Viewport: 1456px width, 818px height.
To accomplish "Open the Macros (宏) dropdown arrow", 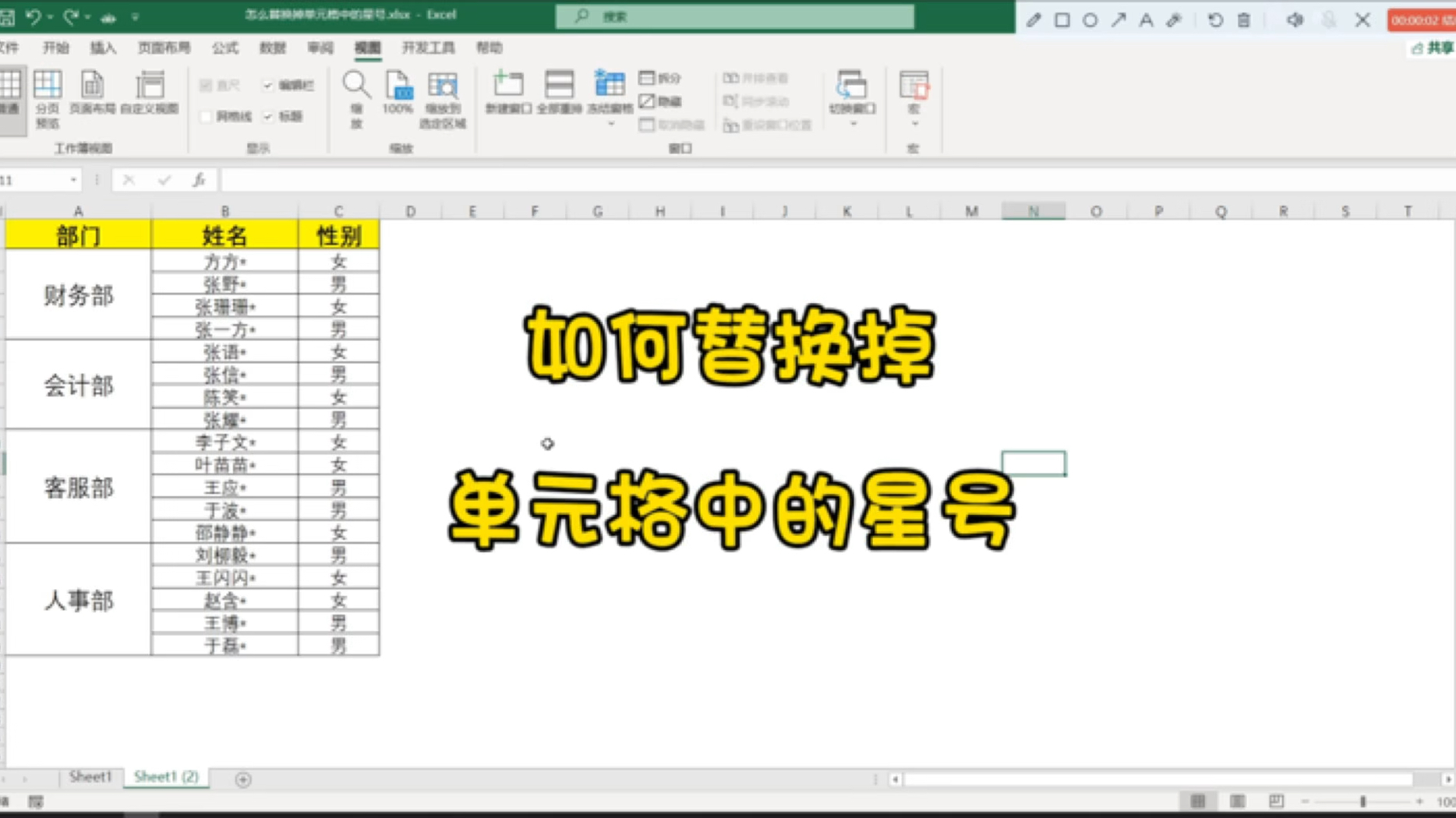I will tap(914, 123).
